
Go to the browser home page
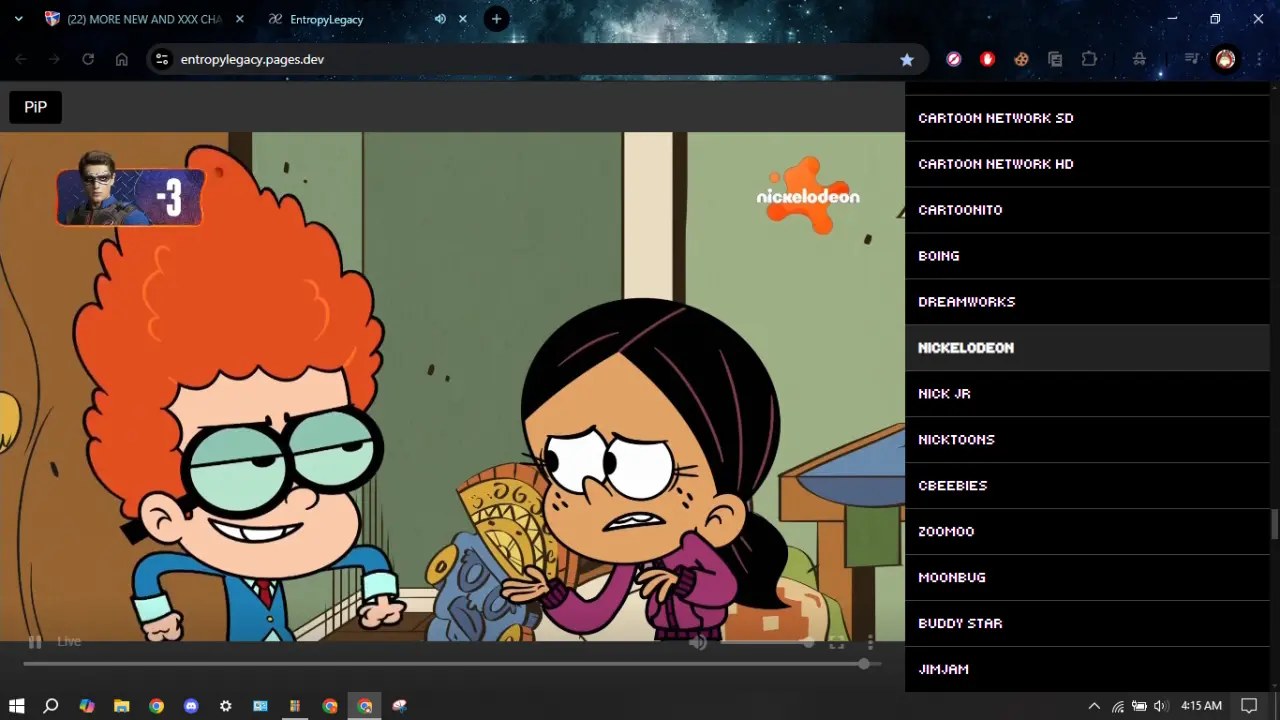[x=122, y=59]
